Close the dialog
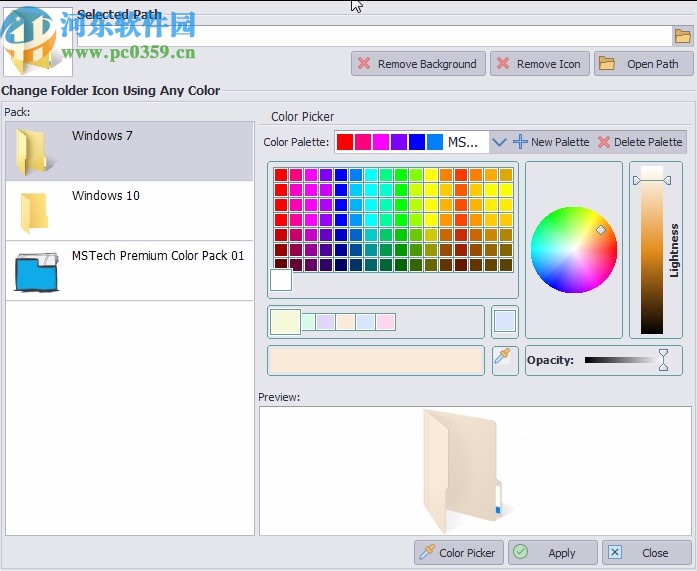 (x=646, y=553)
